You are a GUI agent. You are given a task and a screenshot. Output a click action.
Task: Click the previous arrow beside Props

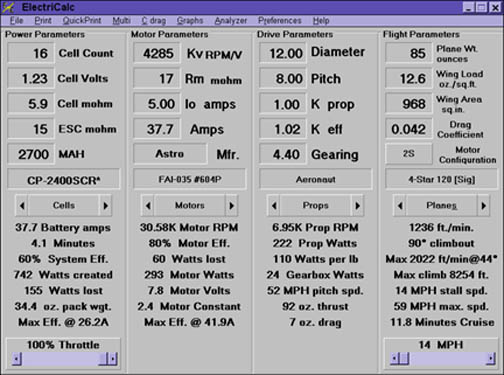coord(274,206)
